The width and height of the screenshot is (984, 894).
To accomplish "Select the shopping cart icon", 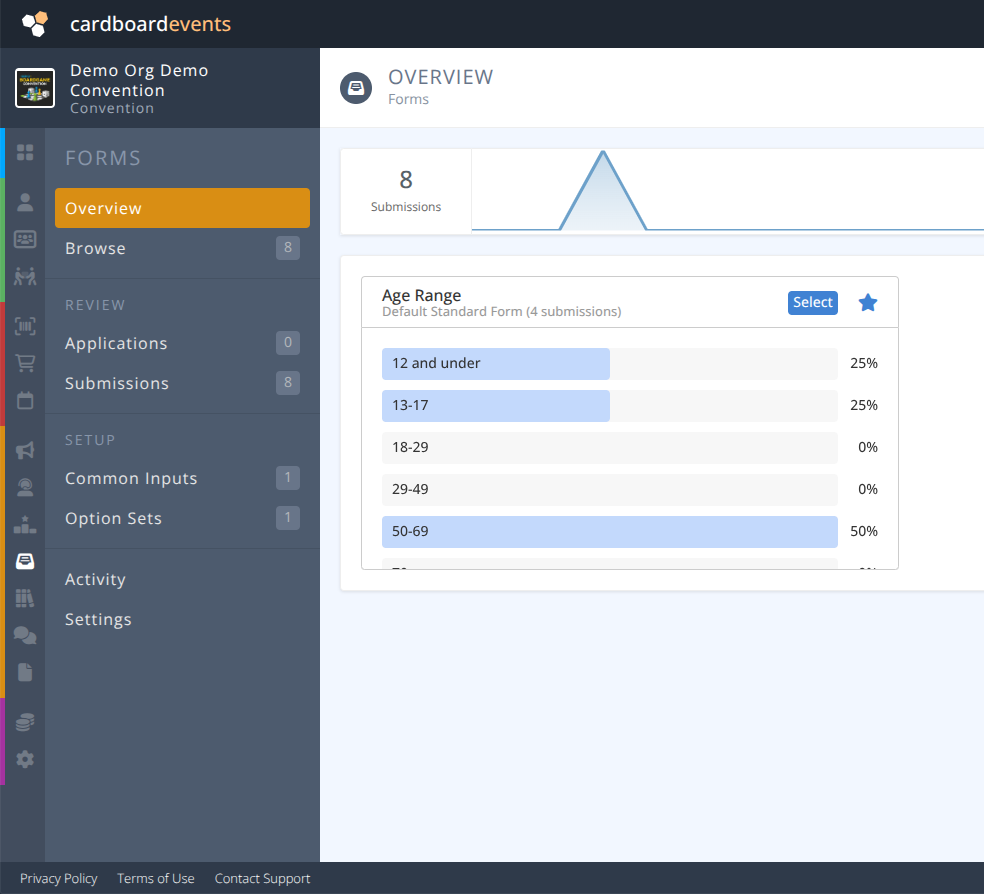I will coord(24,362).
